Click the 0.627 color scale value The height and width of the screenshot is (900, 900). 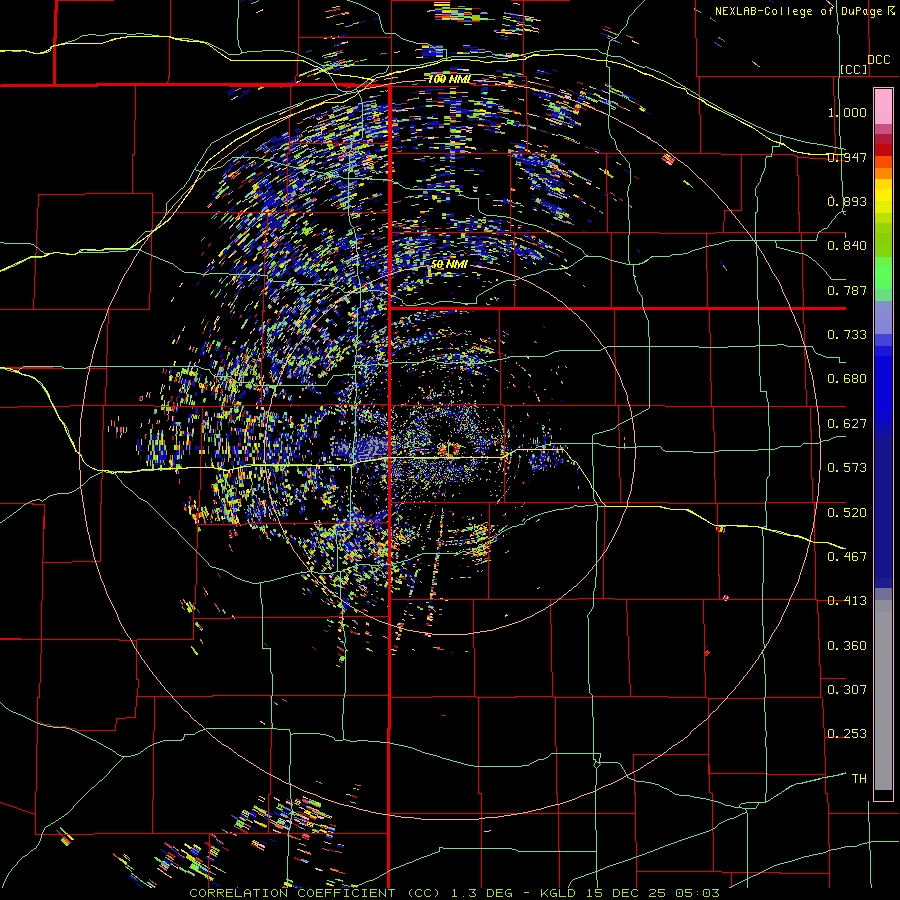(x=847, y=424)
